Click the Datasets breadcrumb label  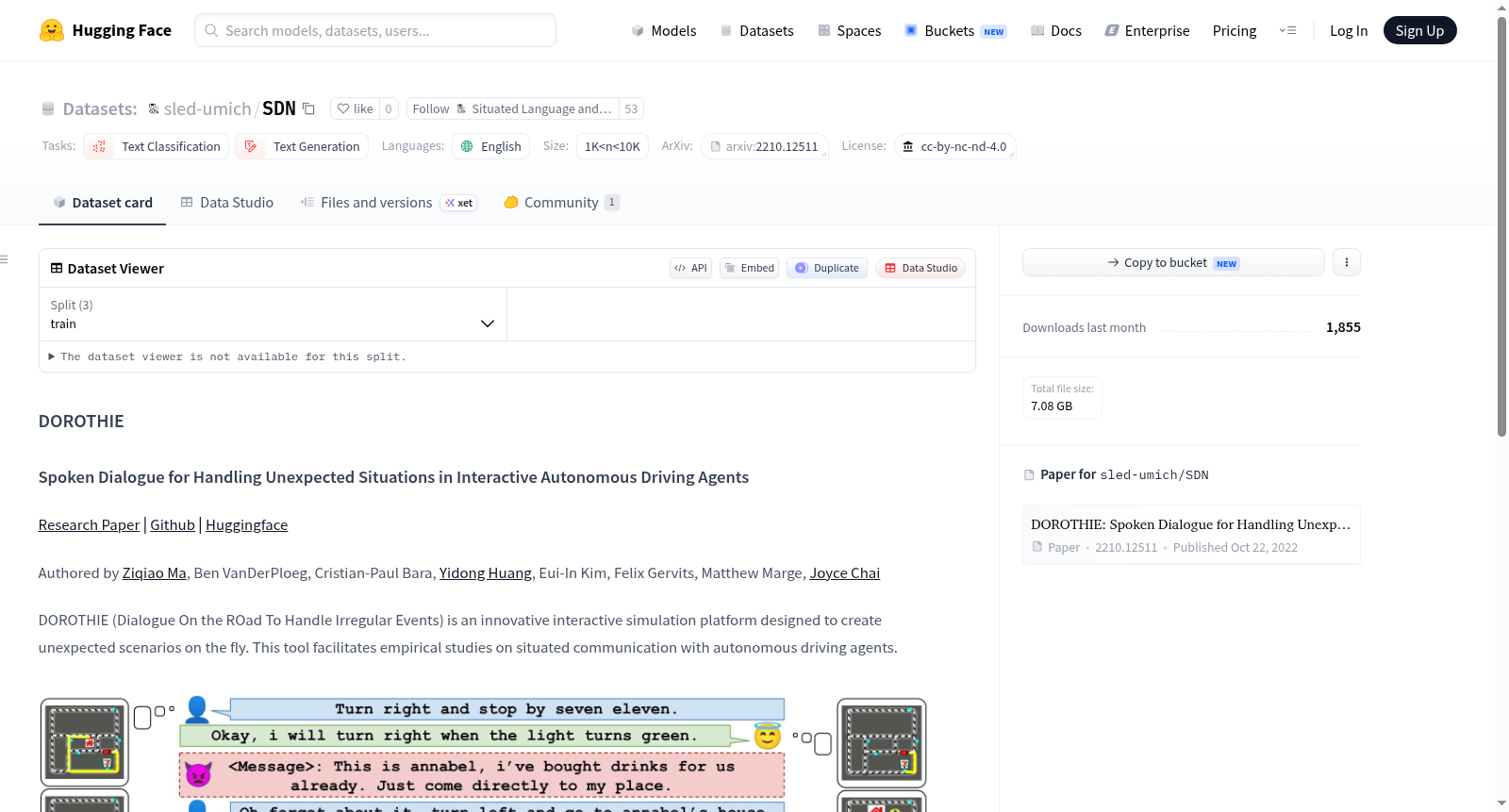pos(100,108)
